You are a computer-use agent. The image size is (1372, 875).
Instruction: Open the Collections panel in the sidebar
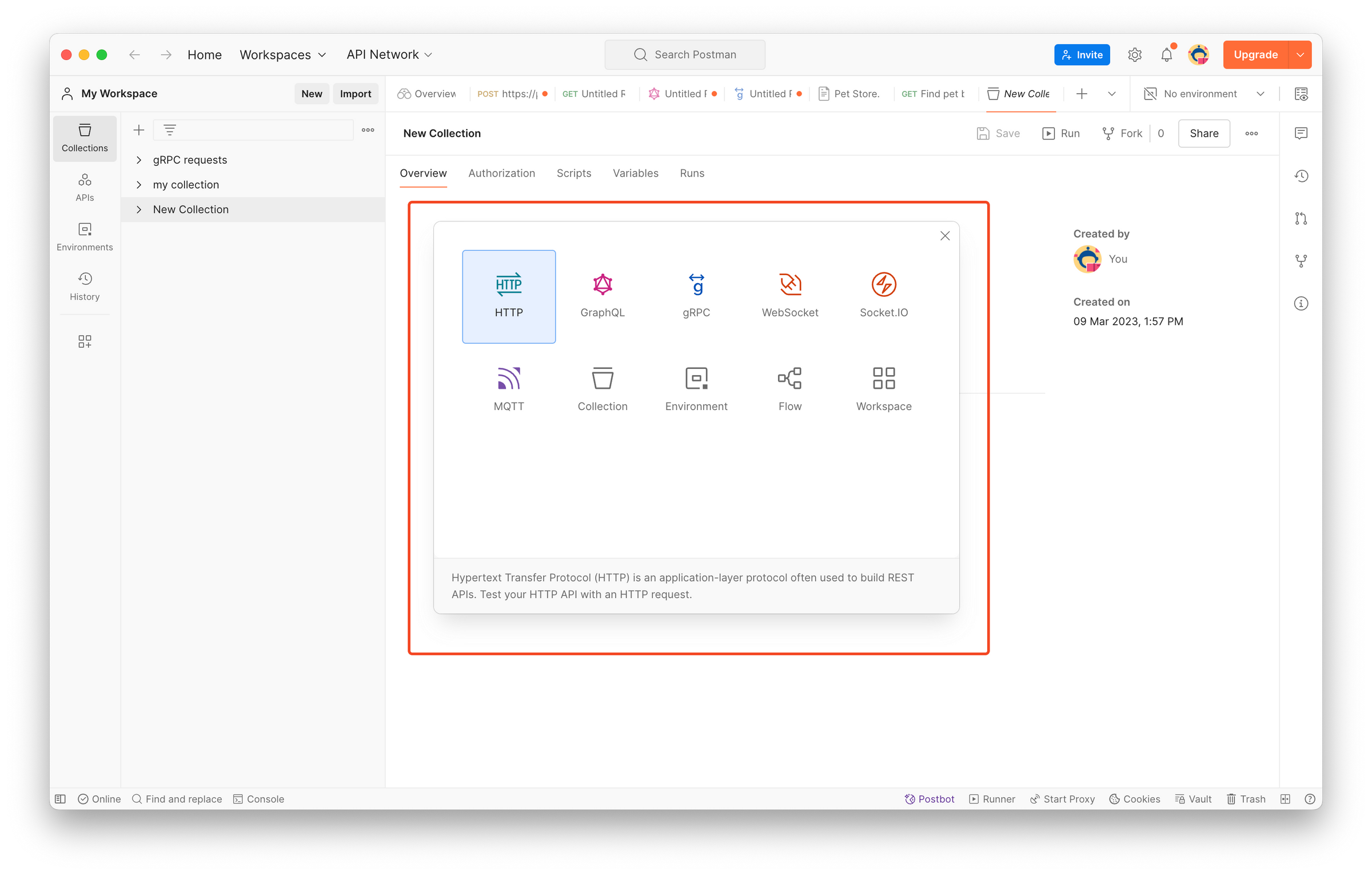point(85,137)
